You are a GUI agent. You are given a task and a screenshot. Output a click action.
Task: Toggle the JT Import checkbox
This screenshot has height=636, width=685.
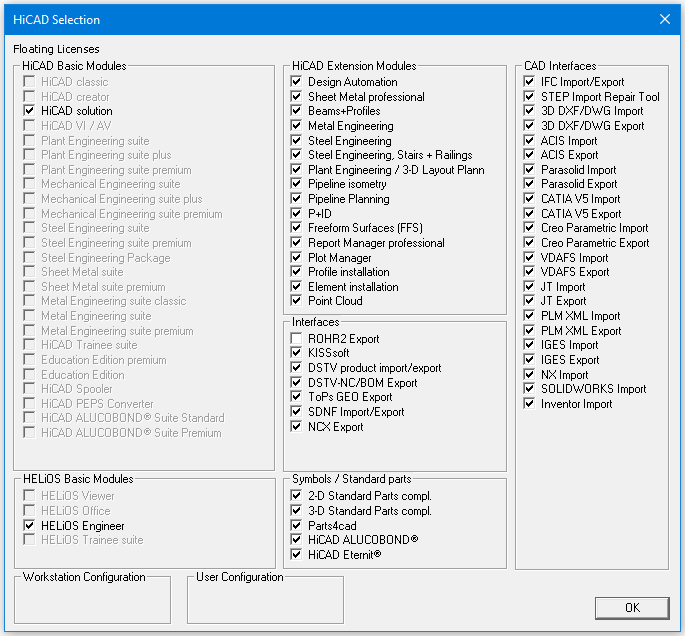click(529, 287)
